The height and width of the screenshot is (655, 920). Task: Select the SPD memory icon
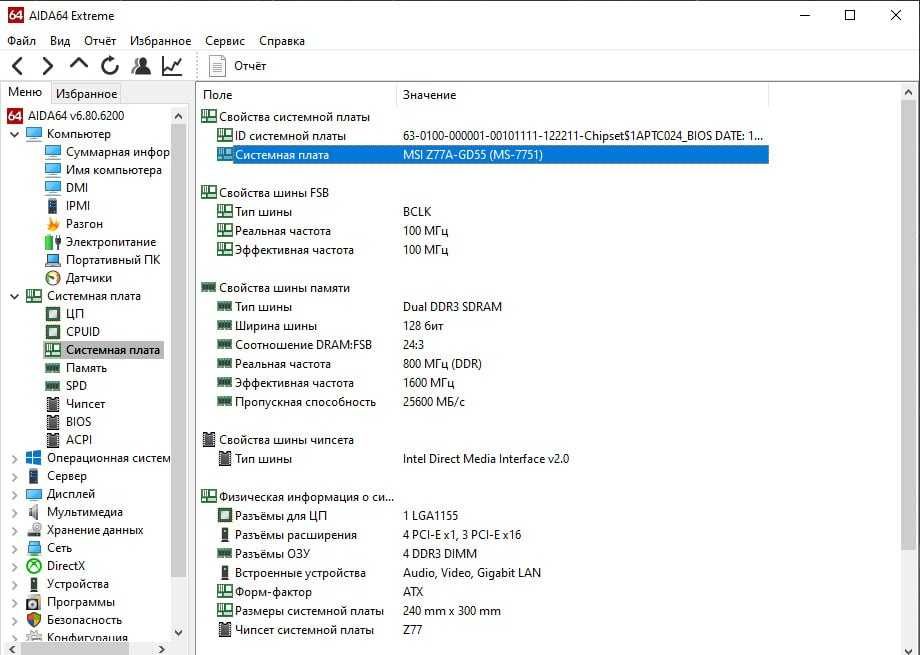(53, 386)
